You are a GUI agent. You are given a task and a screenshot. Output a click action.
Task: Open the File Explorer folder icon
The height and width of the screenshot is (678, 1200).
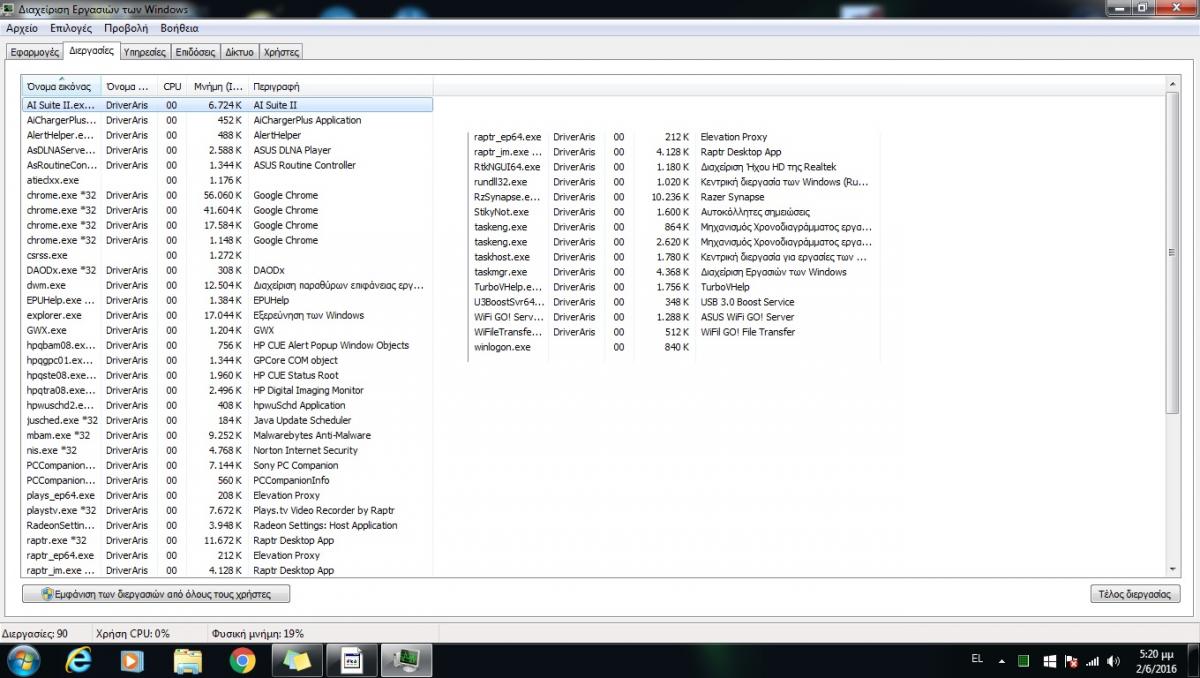(x=188, y=660)
